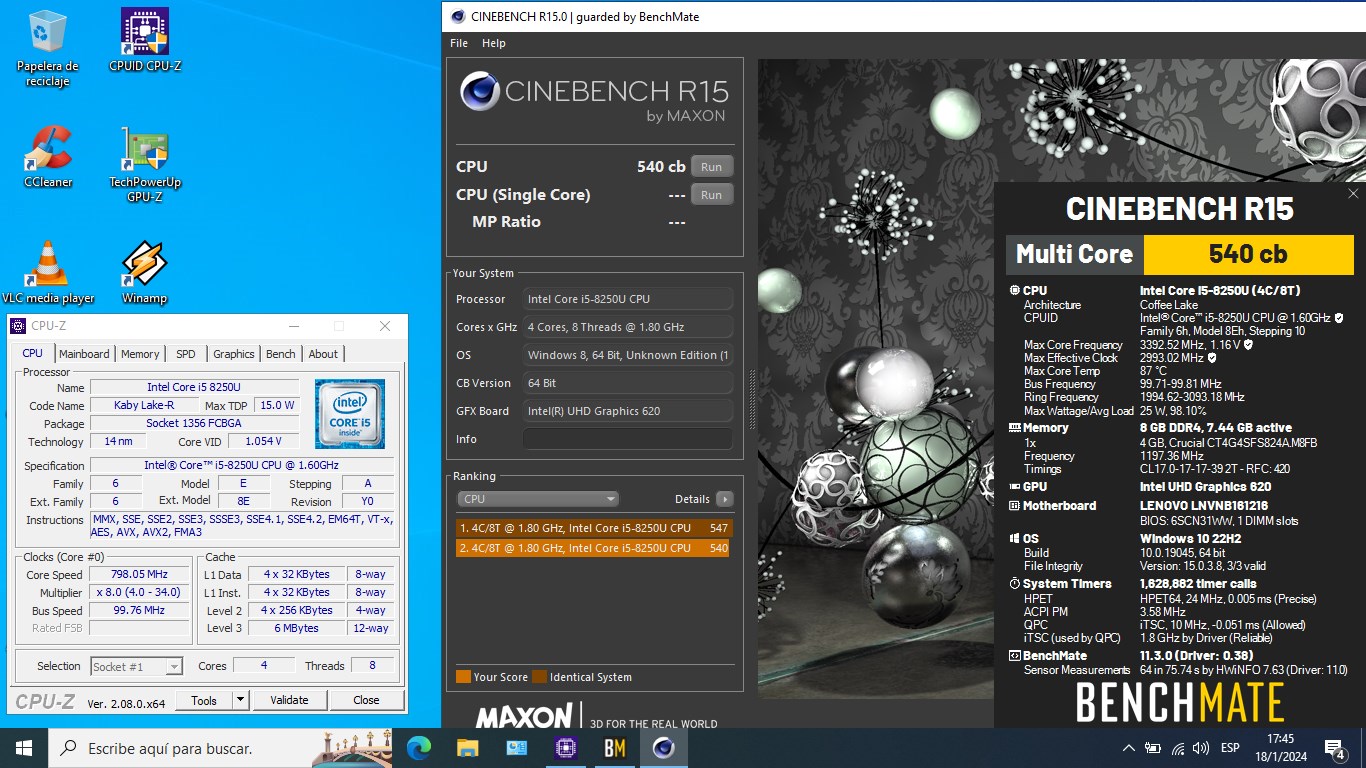The width and height of the screenshot is (1366, 768).
Task: Open the Winamp desktop shortcut
Action: coord(145,272)
